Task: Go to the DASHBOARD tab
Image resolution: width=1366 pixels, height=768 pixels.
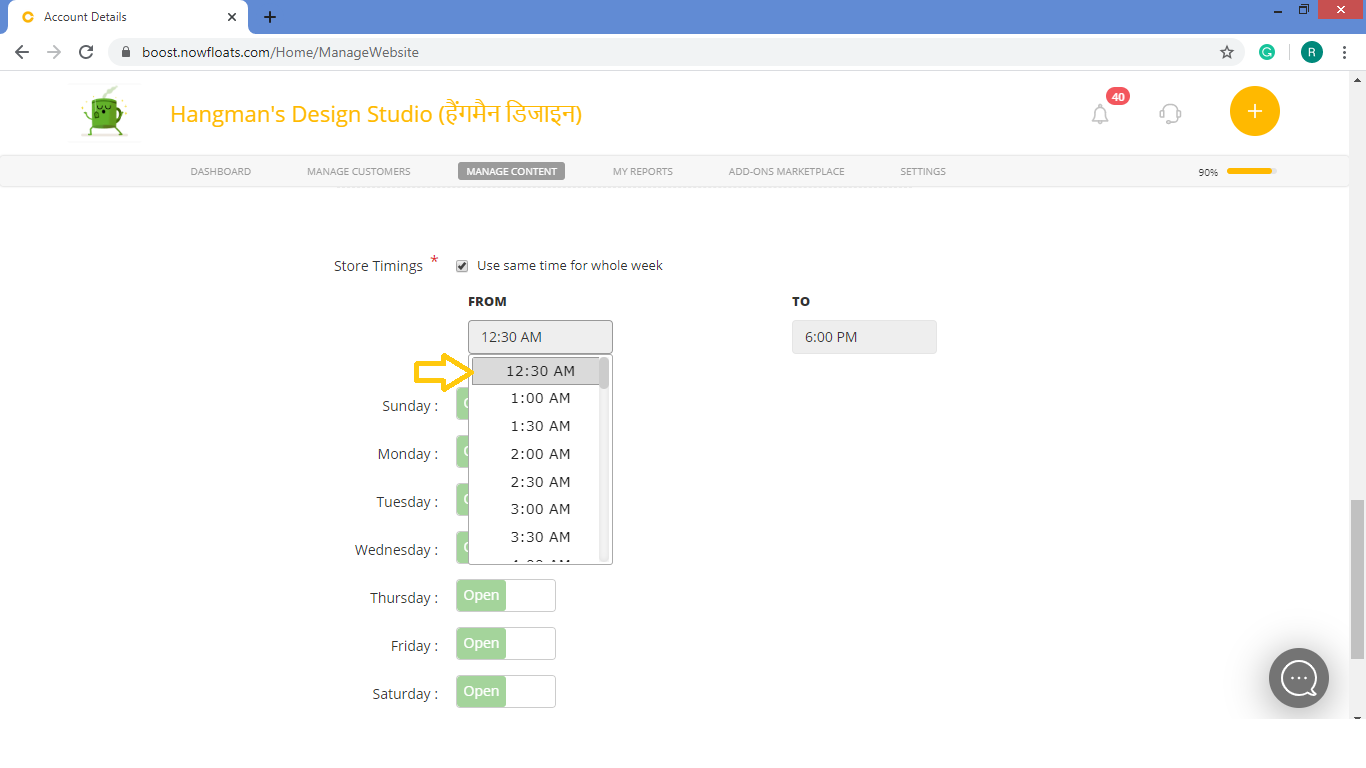Action: pyautogui.click(x=220, y=171)
